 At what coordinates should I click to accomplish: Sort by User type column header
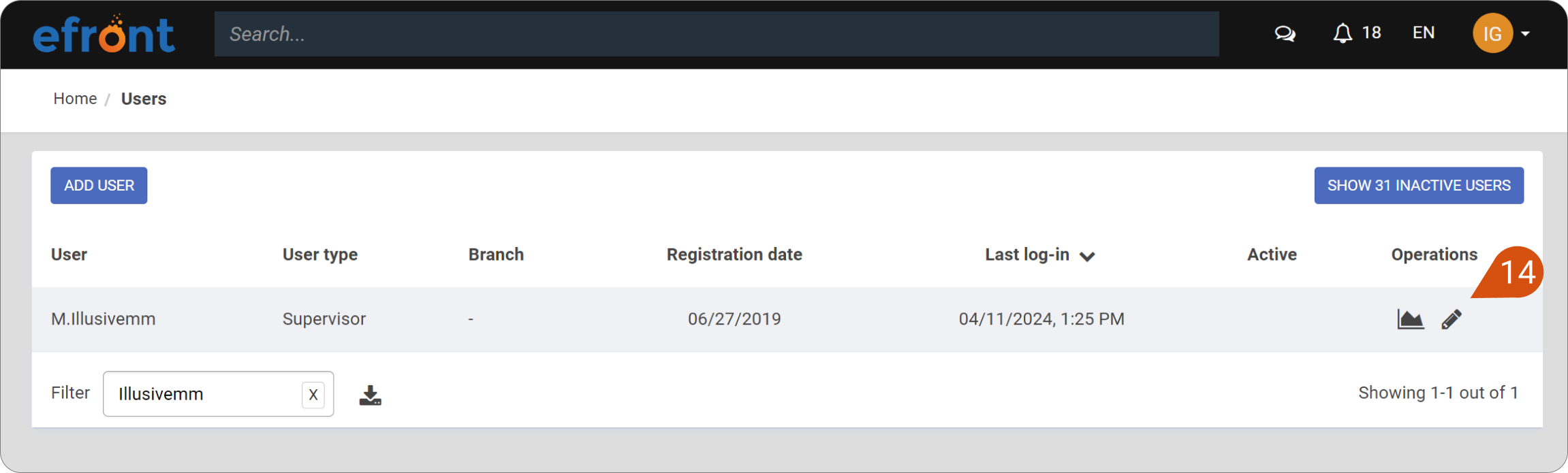coord(320,255)
